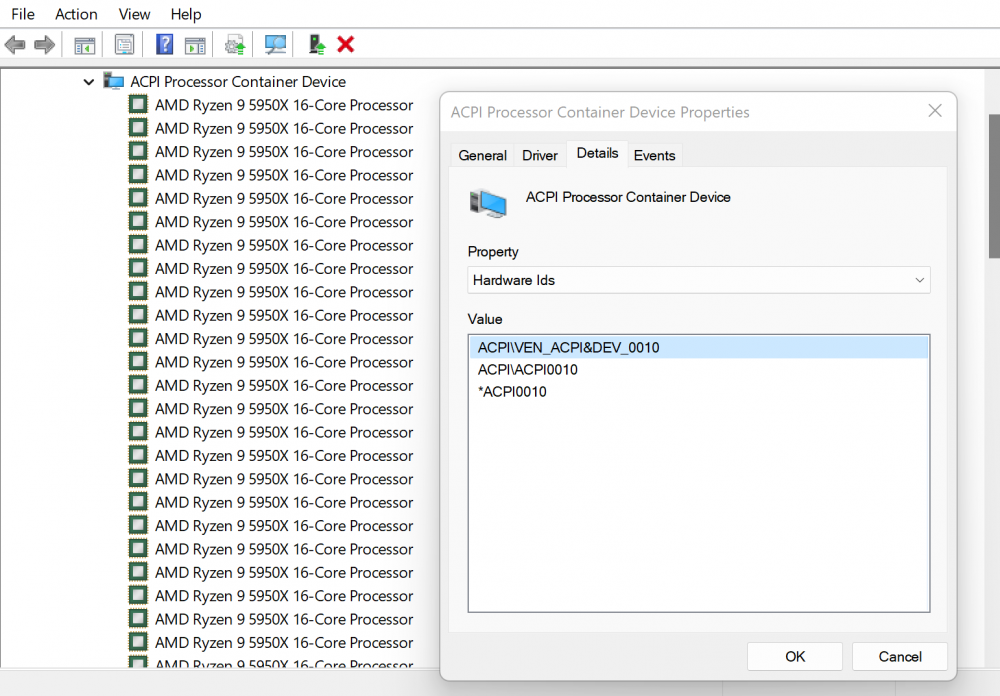The height and width of the screenshot is (696, 1000).
Task: Go back using the Back arrow
Action: pos(15,45)
